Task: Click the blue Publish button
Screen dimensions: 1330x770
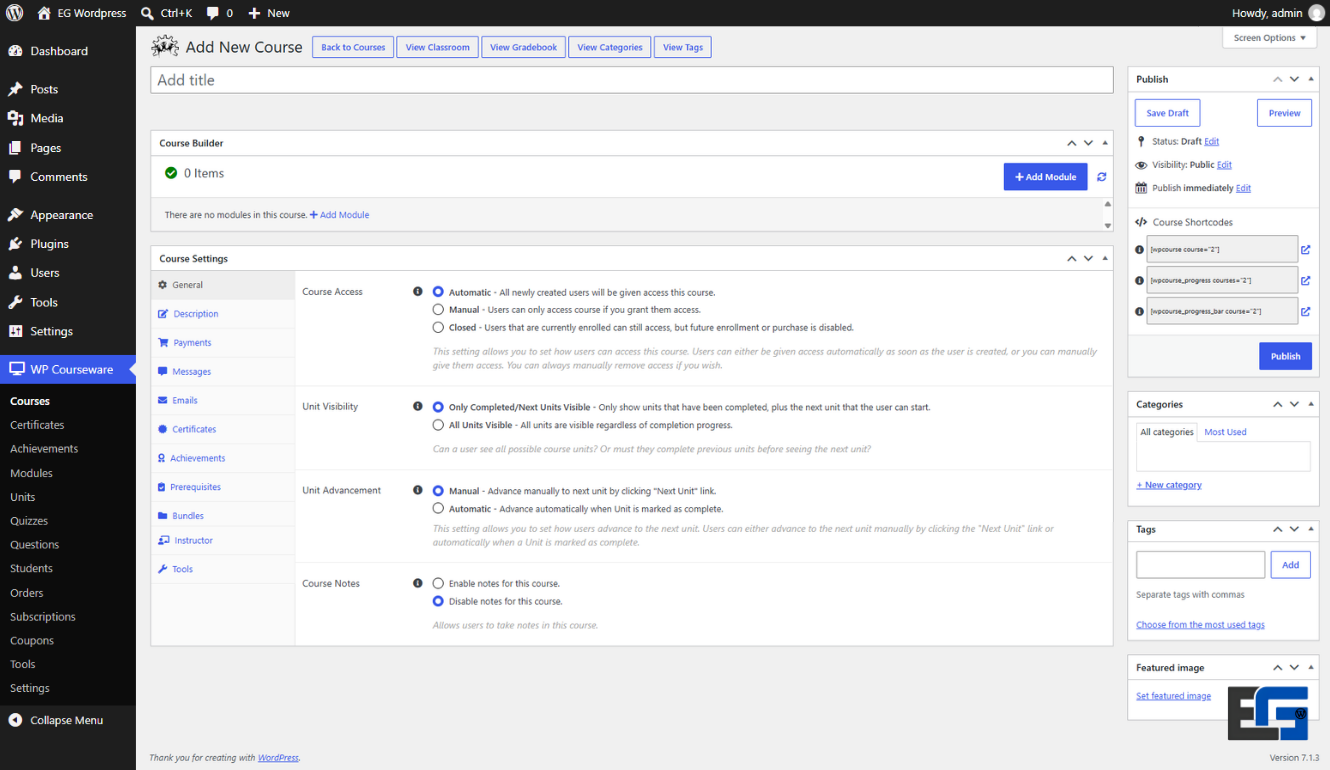Action: click(1285, 356)
